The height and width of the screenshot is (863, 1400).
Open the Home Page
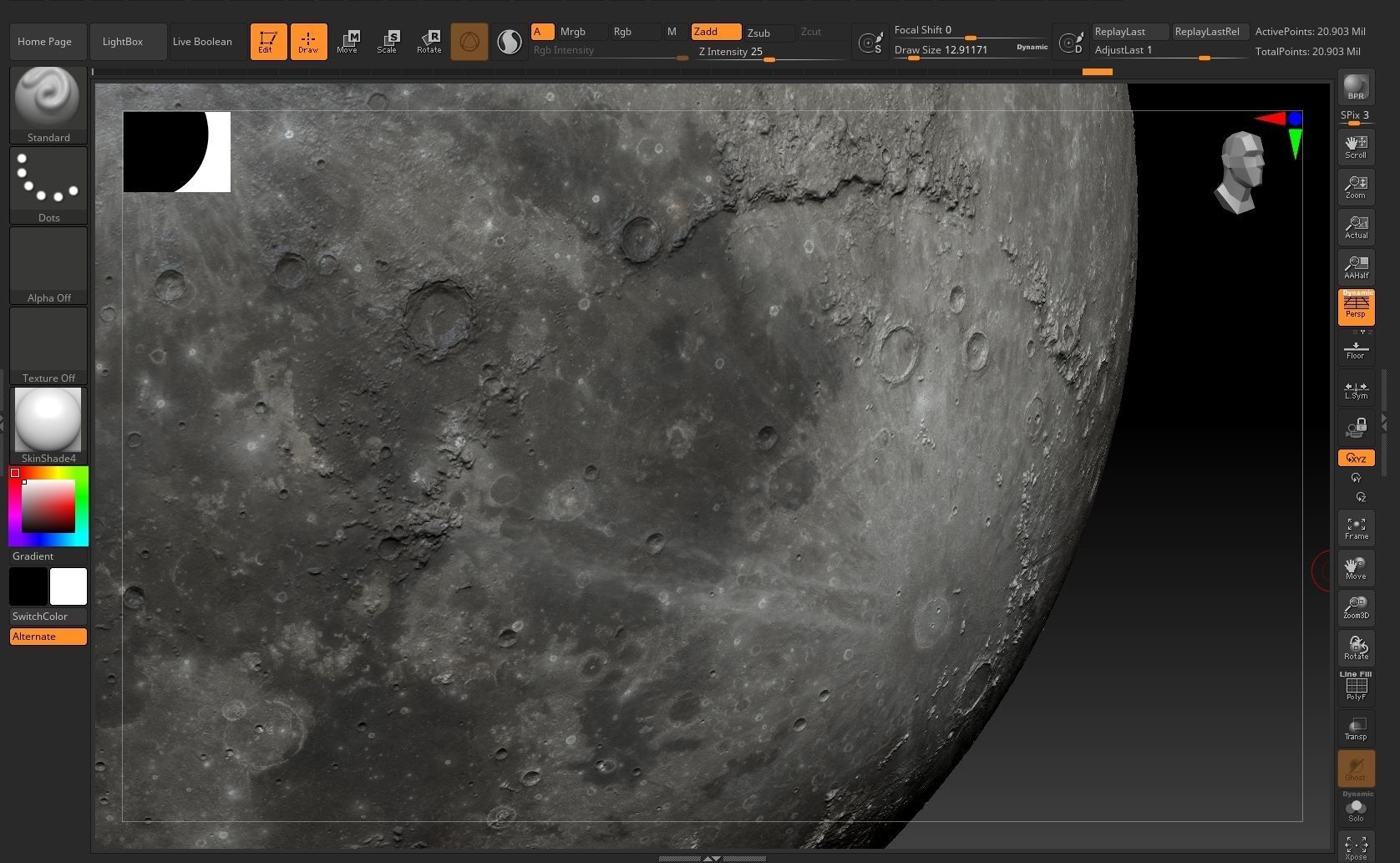(48, 42)
